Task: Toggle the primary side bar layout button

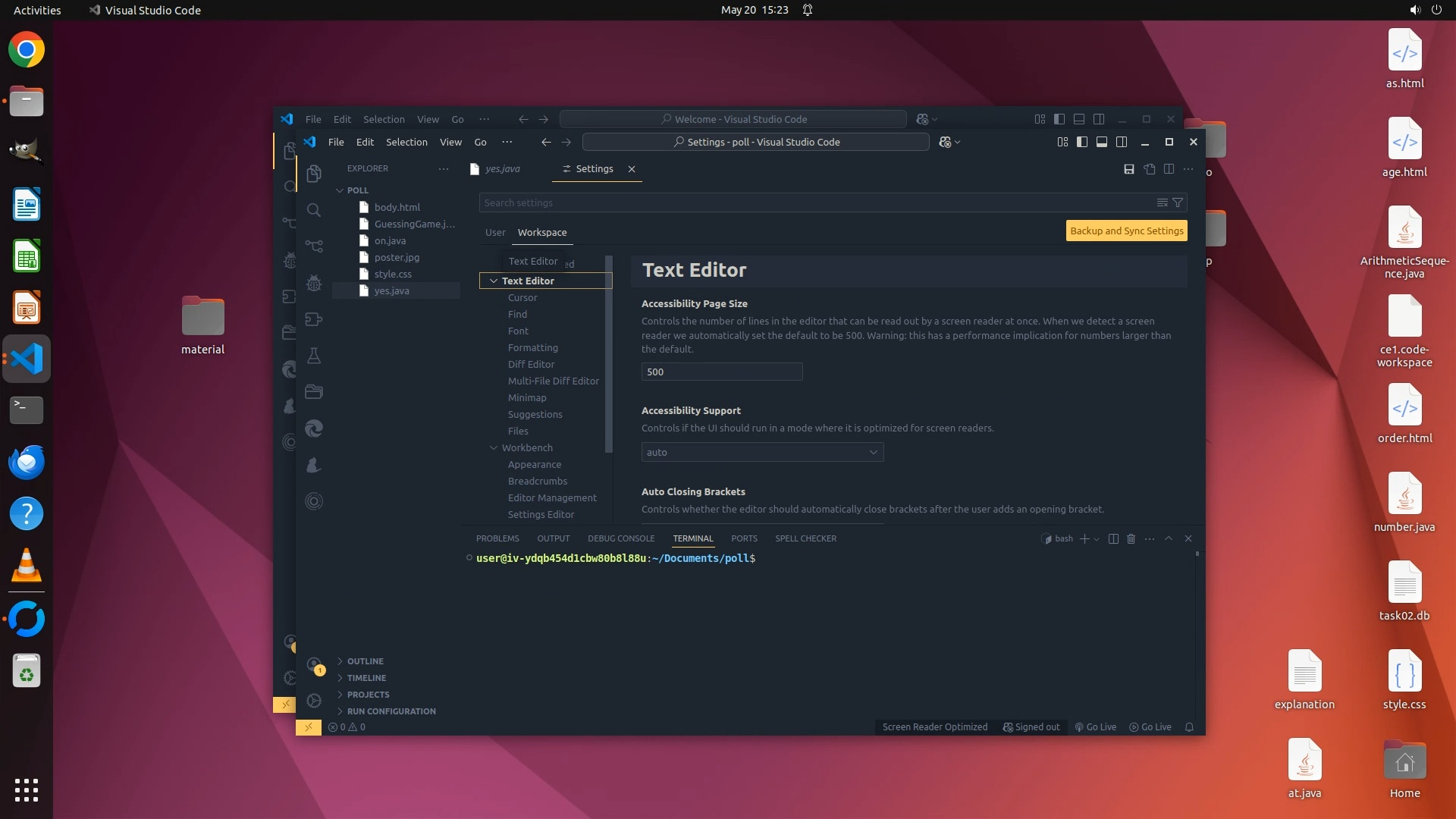Action: pyautogui.click(x=1082, y=142)
